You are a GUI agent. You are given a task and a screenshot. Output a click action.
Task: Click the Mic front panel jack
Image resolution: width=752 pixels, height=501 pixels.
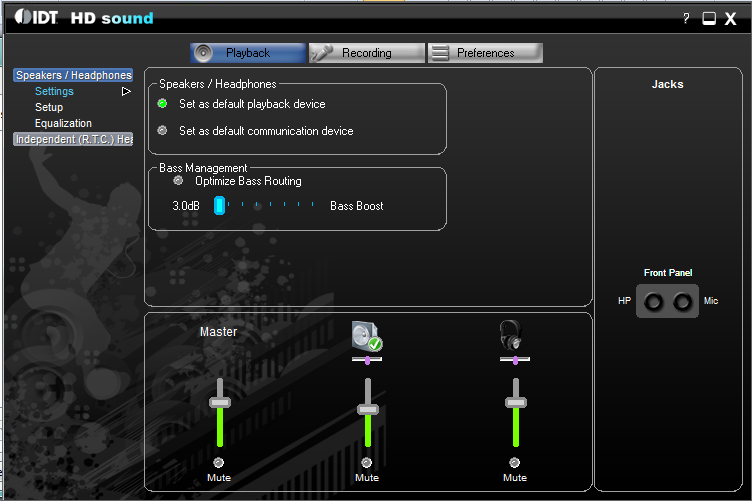tap(683, 301)
